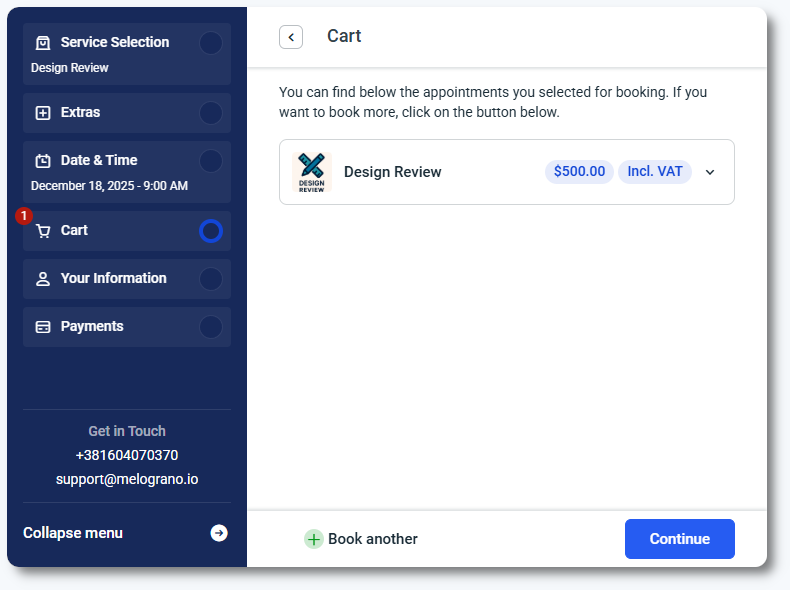Expand the Design Review cart item chevron

click(x=710, y=172)
